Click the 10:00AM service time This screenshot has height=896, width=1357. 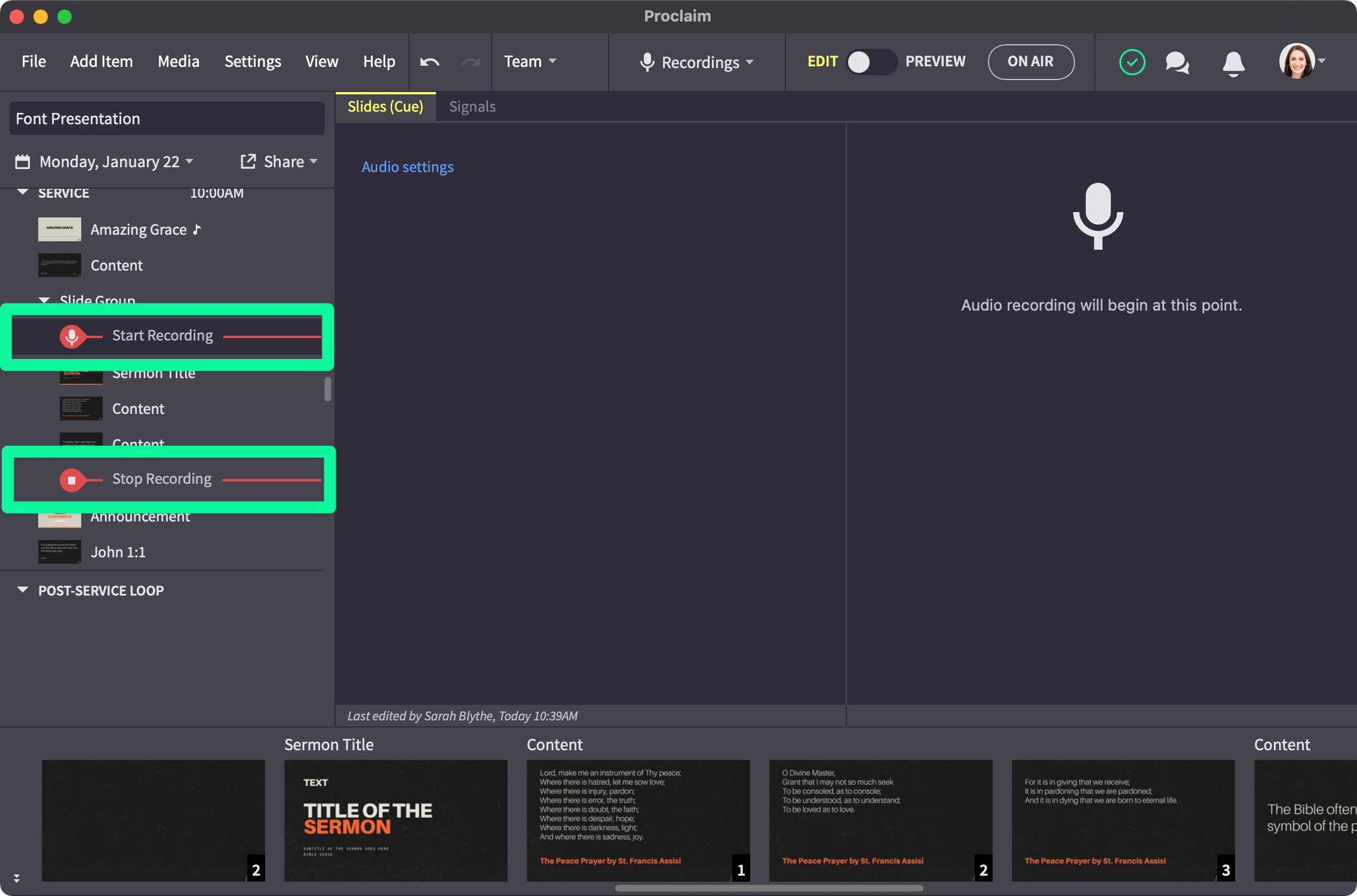click(217, 193)
